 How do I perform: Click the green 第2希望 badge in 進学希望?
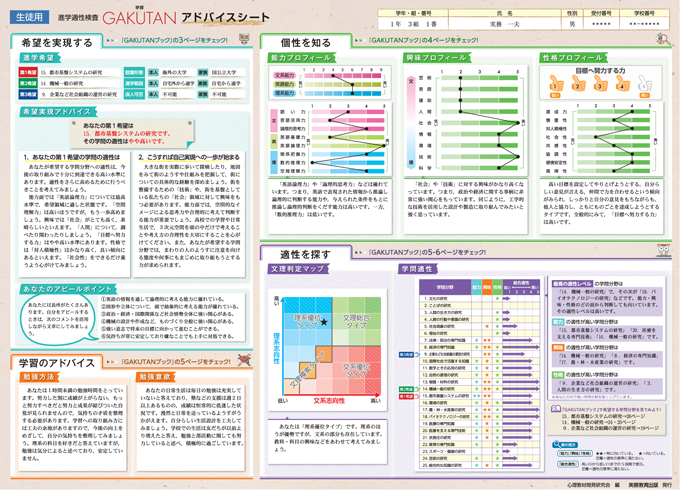[x=28, y=83]
